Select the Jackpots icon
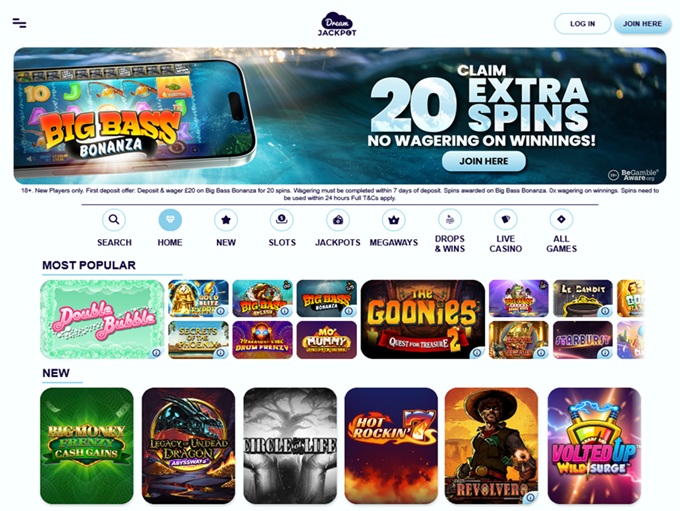Screen dimensions: 680x511 point(338,219)
